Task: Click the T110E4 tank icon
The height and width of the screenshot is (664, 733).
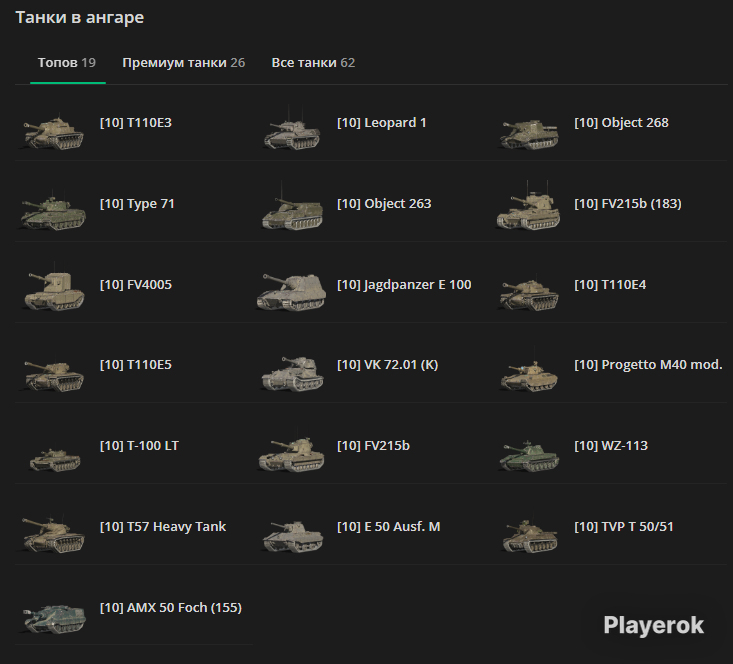Action: coord(529,295)
